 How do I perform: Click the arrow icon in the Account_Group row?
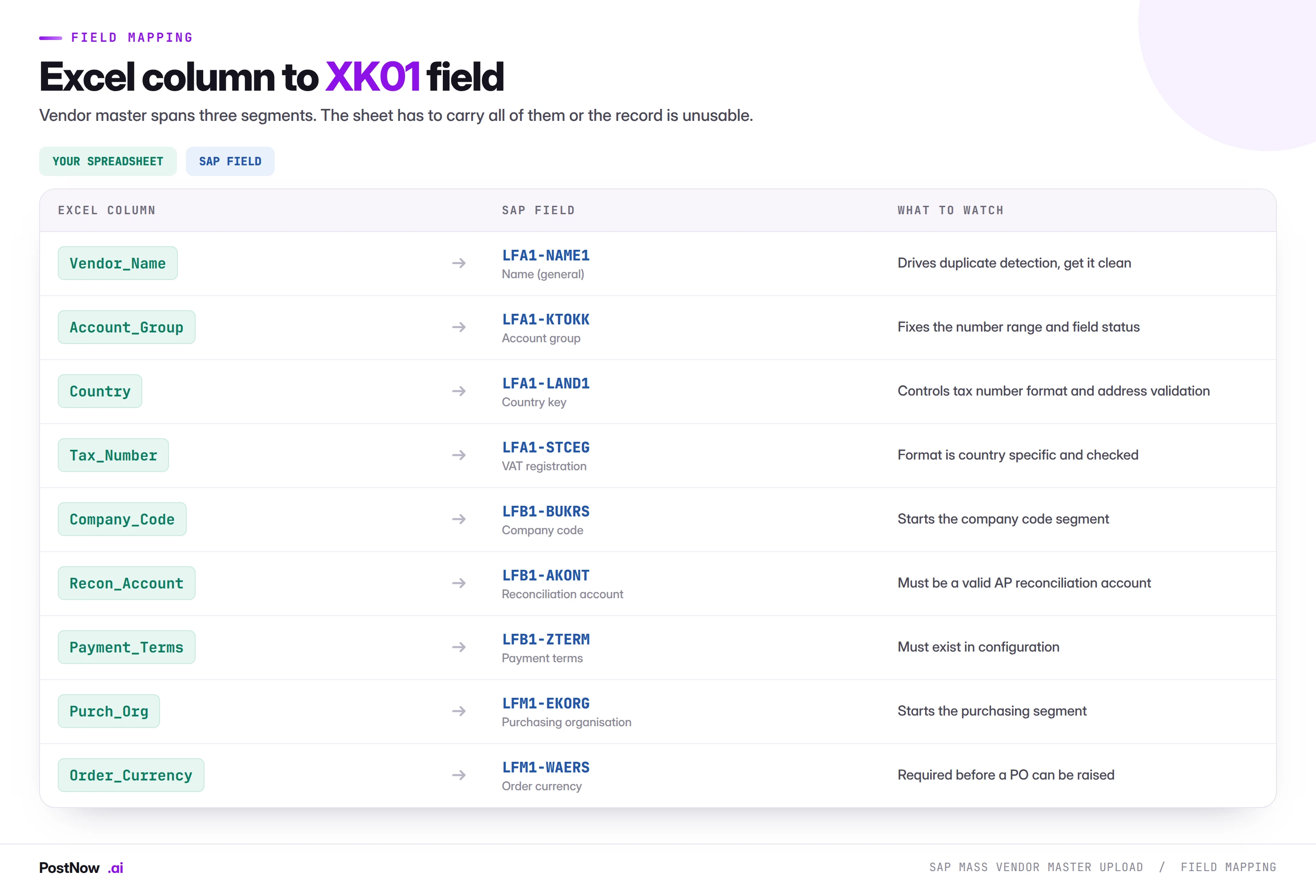point(459,327)
